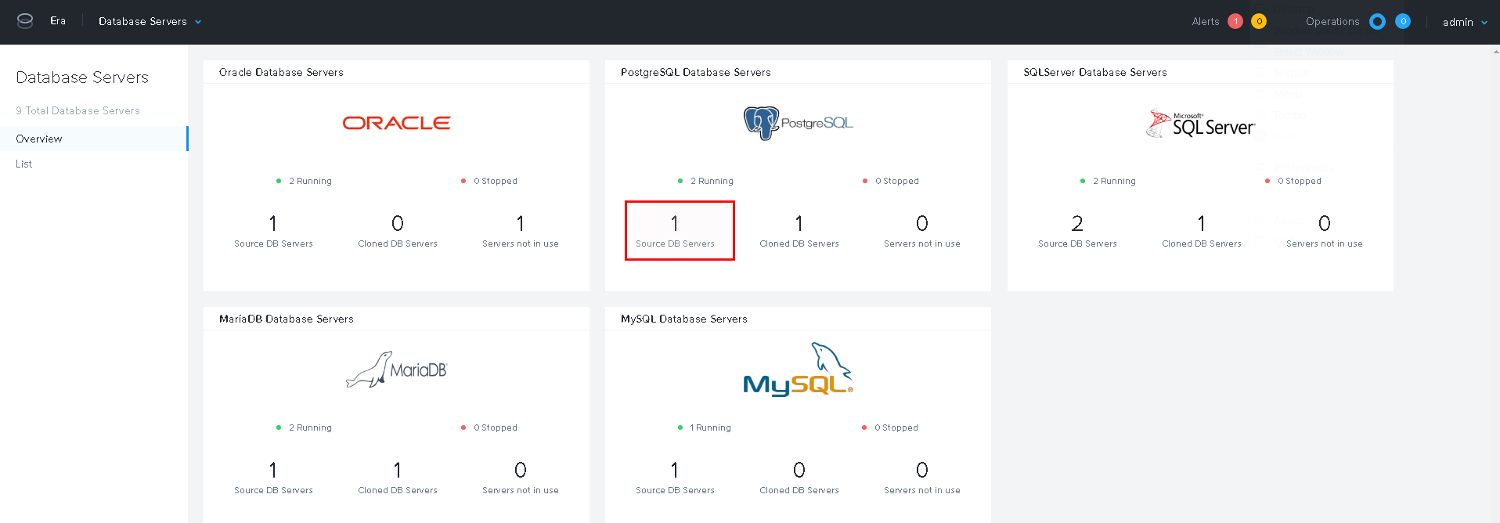Select the Overview sidebar tab

[94, 139]
